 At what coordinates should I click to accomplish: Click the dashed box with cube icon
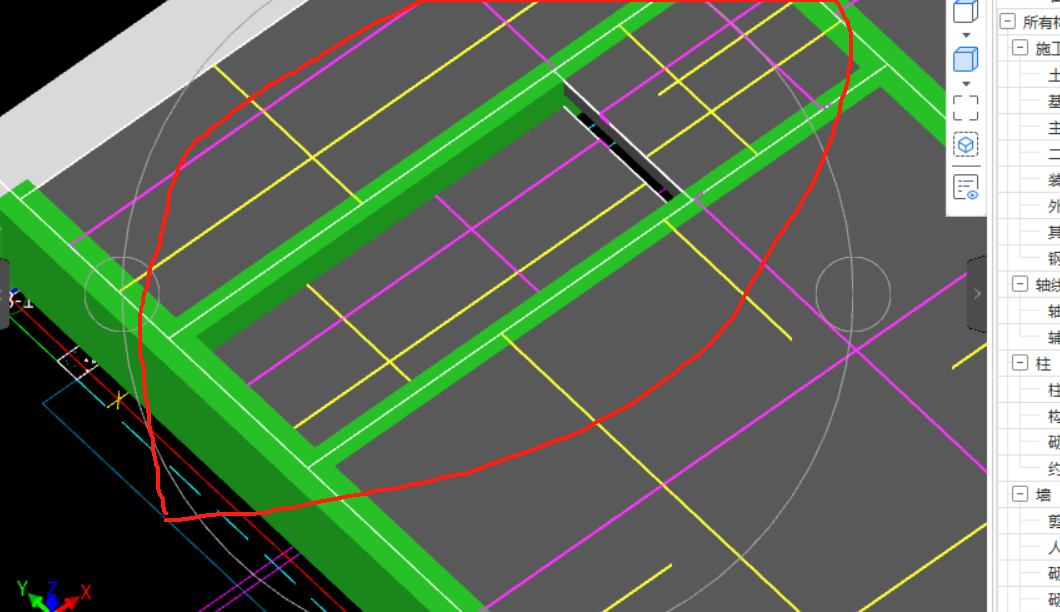pos(965,145)
